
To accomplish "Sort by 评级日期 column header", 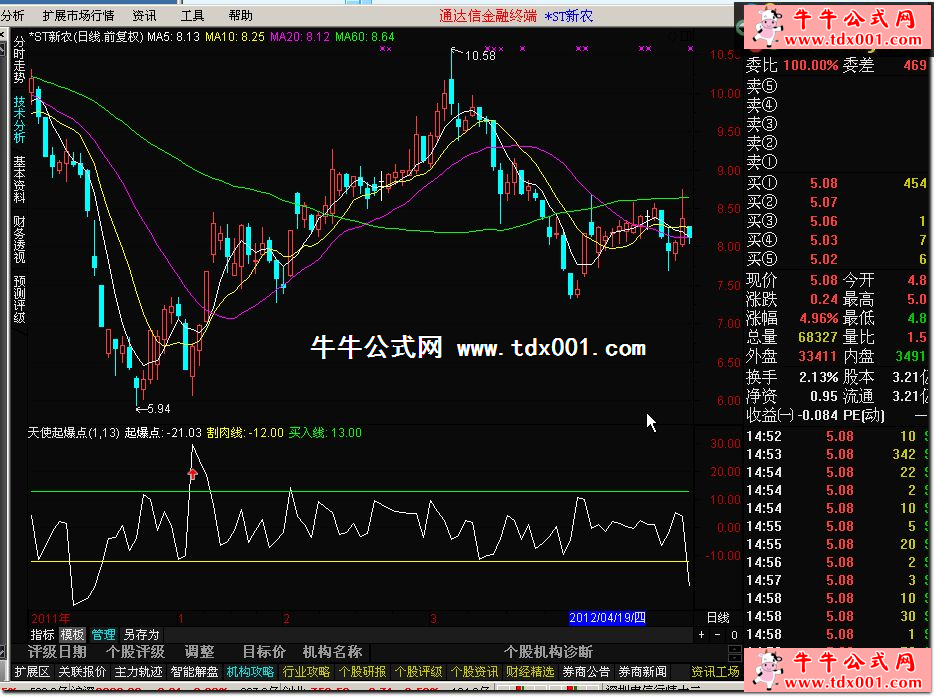I will coord(57,652).
